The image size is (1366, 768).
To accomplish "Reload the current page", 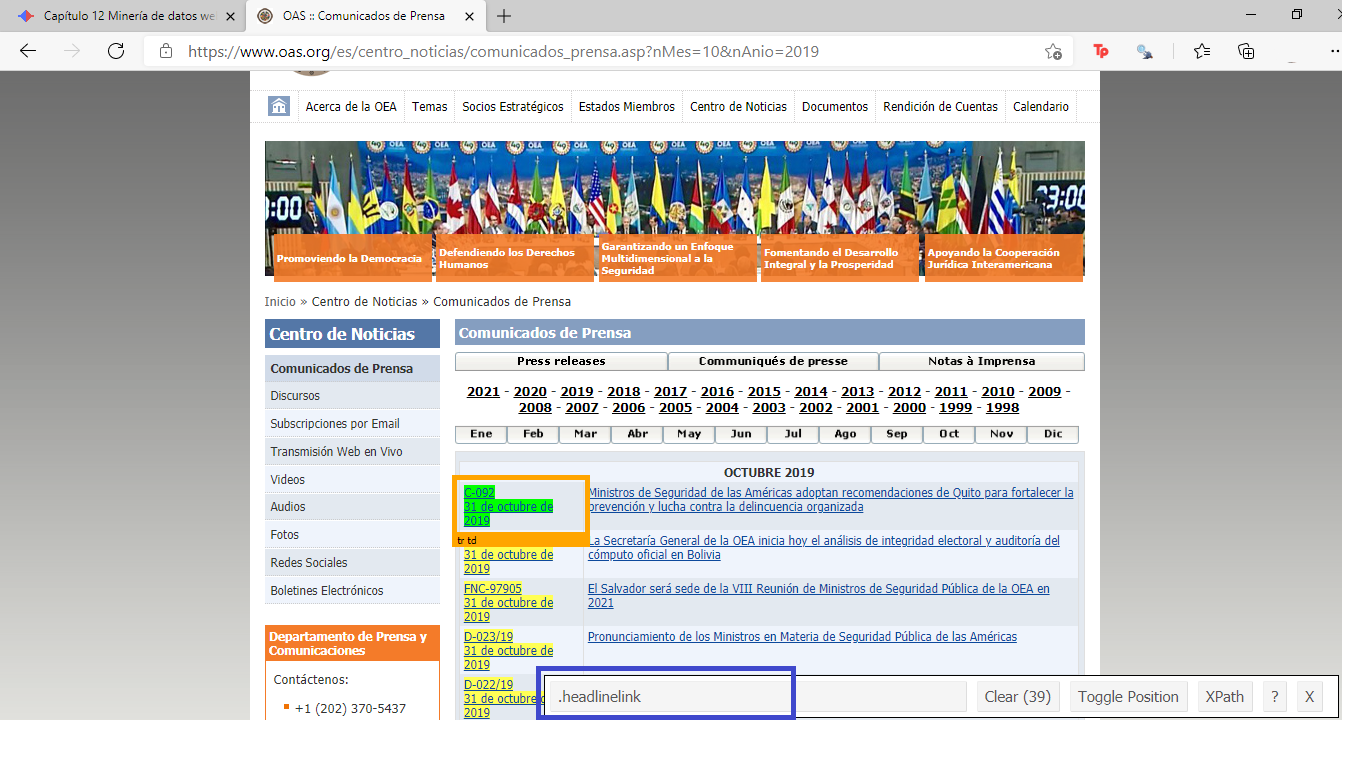I will click(116, 51).
